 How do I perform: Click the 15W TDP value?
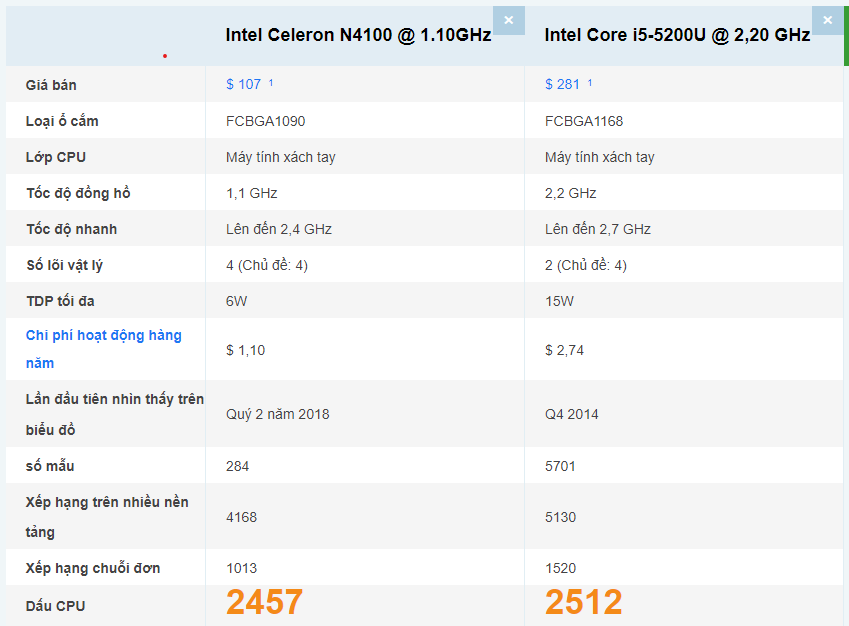tap(559, 301)
